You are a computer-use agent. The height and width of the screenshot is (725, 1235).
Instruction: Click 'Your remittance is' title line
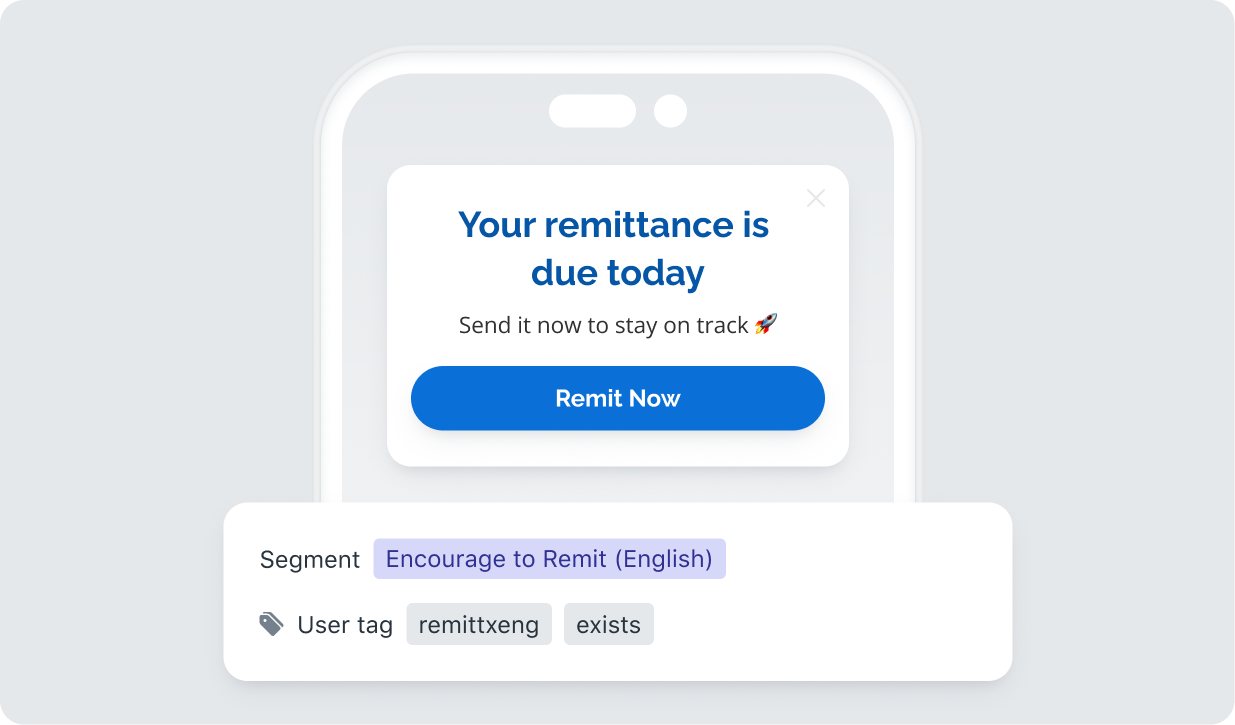click(614, 225)
